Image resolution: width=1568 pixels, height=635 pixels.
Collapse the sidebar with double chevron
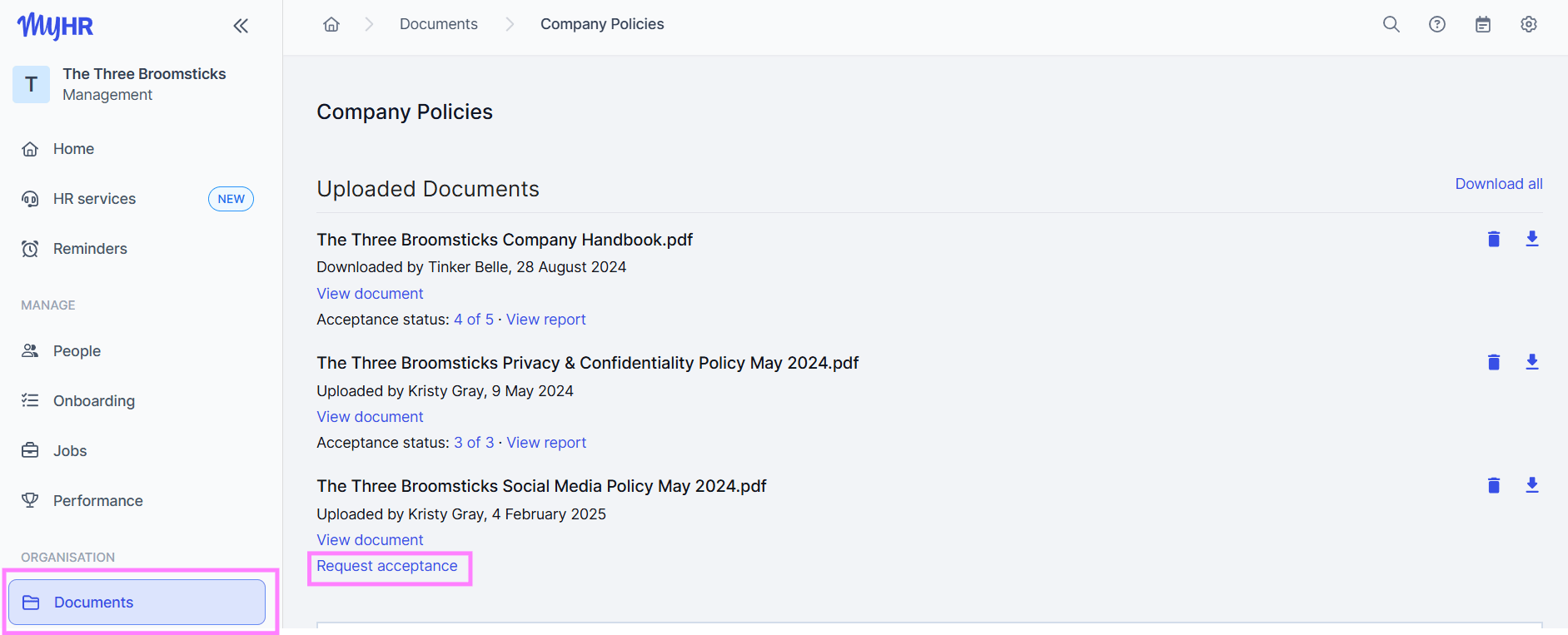pos(241,26)
